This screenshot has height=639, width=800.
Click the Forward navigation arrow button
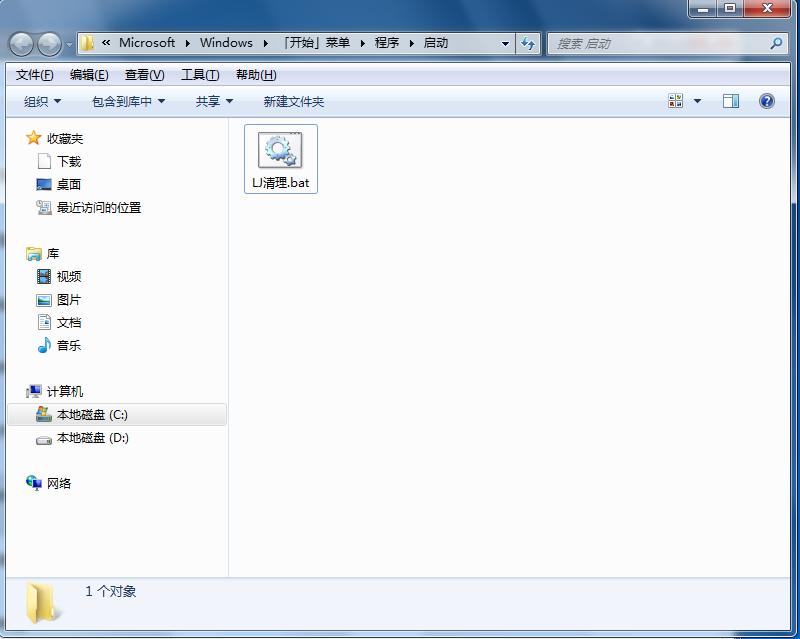(x=49, y=44)
